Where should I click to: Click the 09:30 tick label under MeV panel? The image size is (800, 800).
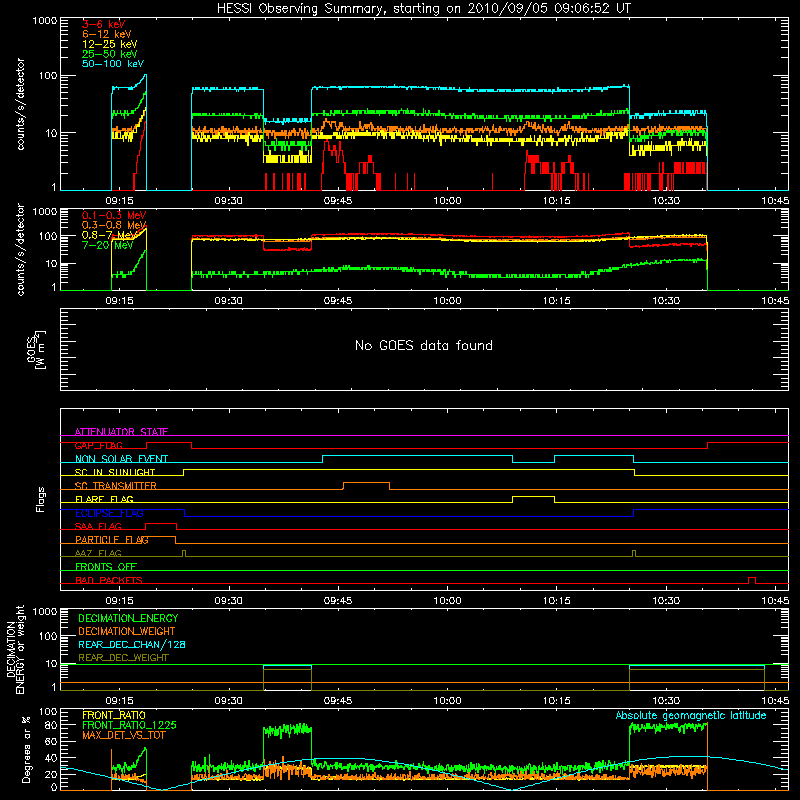click(x=228, y=301)
